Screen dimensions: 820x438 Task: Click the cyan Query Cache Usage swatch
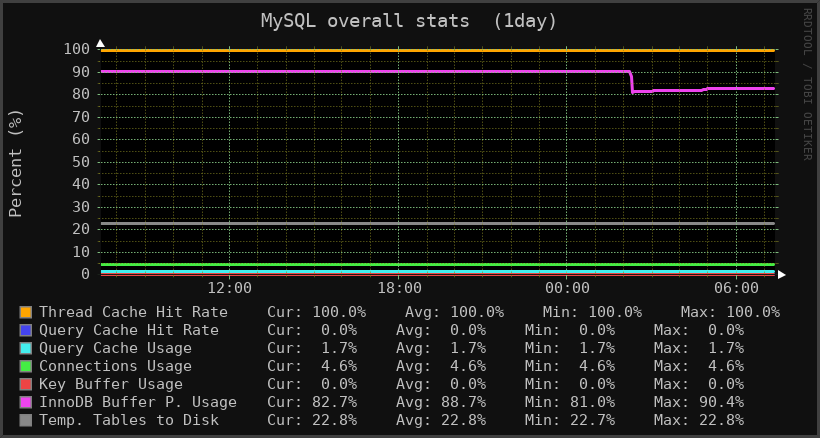tap(26, 348)
